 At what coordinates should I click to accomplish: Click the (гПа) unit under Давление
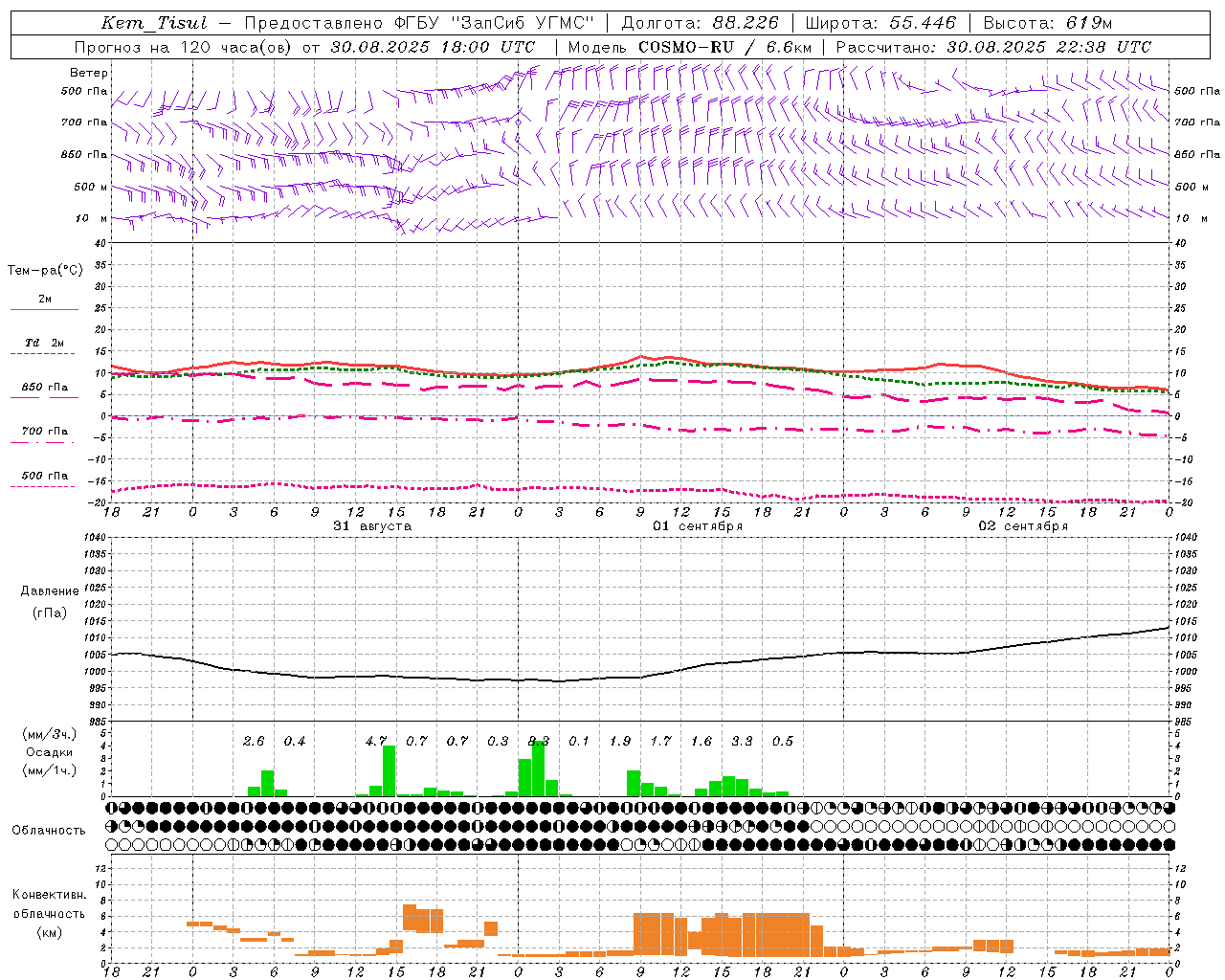(x=50, y=613)
